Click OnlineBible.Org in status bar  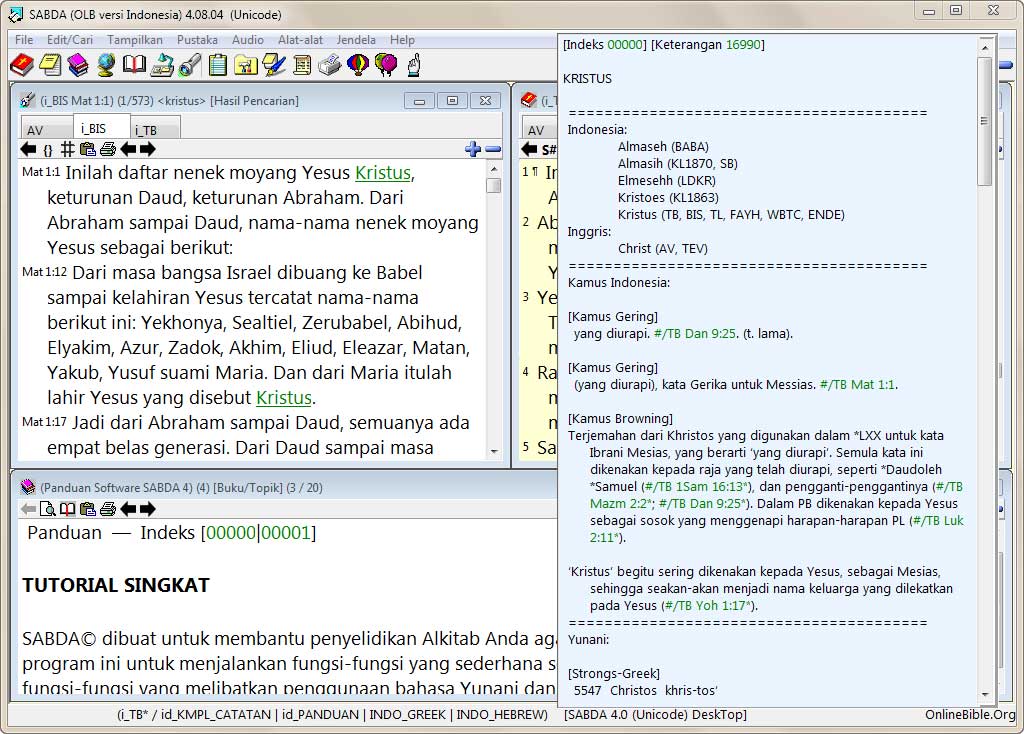tap(969, 715)
